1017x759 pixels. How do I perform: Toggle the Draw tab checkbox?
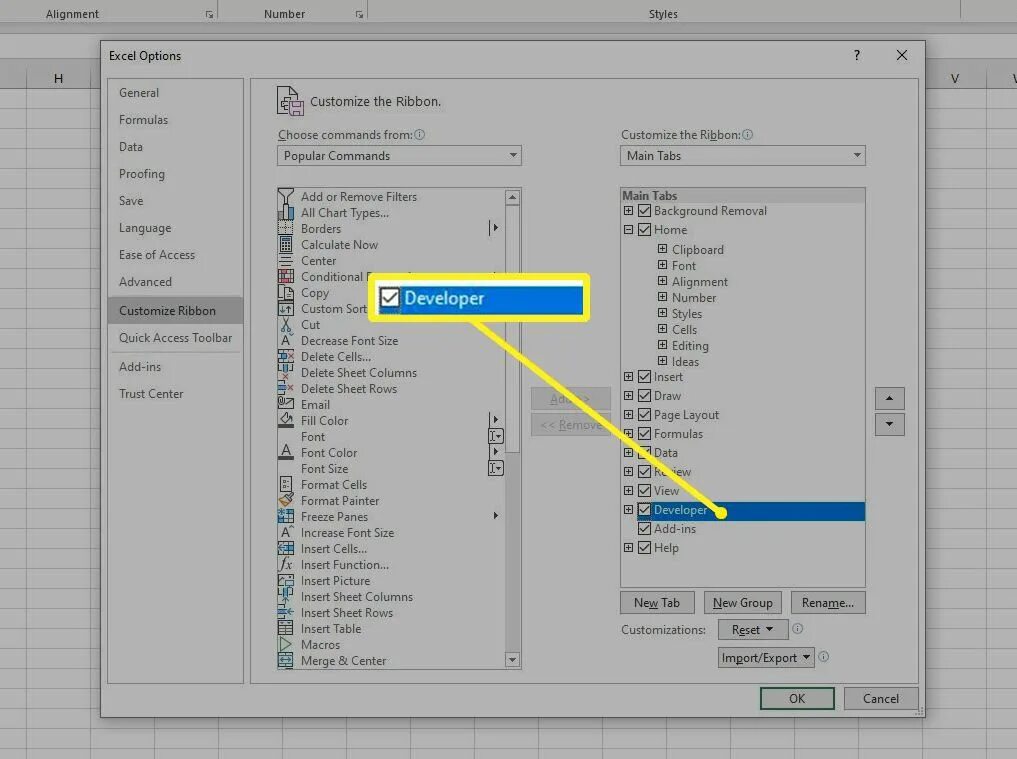[x=644, y=396]
